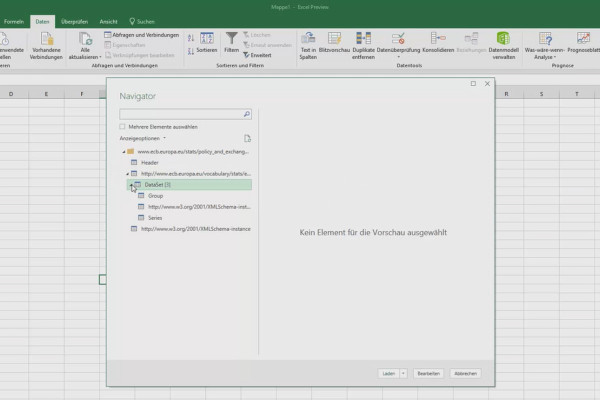Select column R header
600x400 pixels.
[506, 94]
